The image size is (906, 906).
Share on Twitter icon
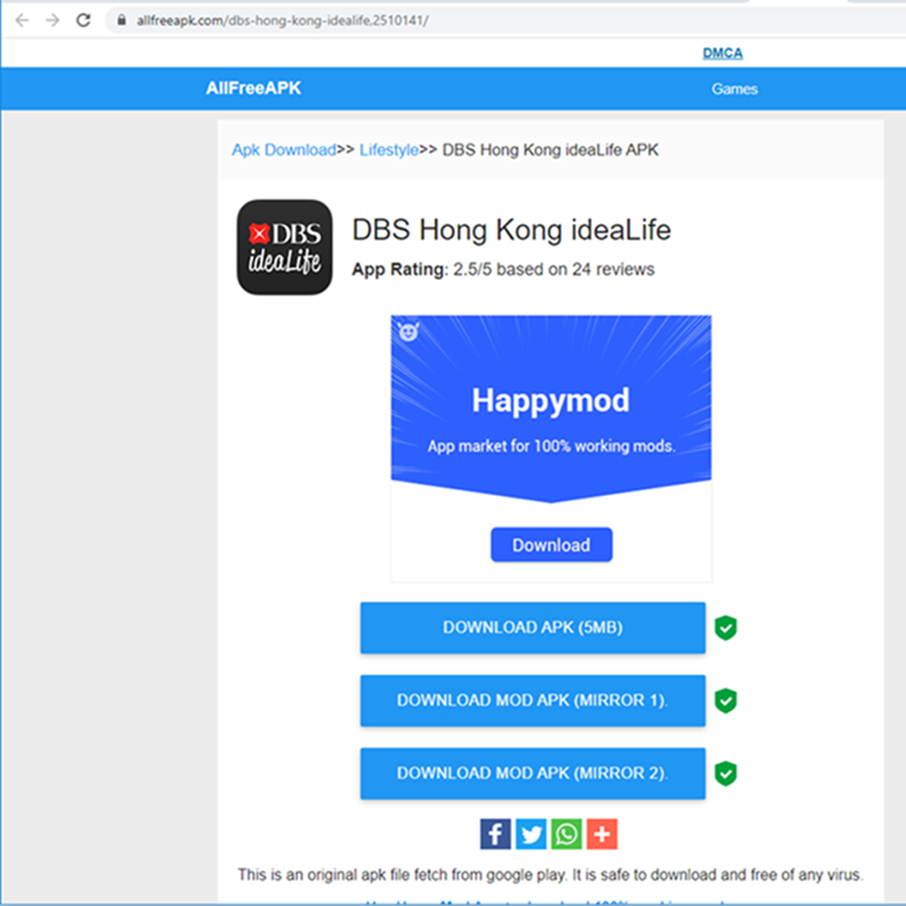coord(531,834)
